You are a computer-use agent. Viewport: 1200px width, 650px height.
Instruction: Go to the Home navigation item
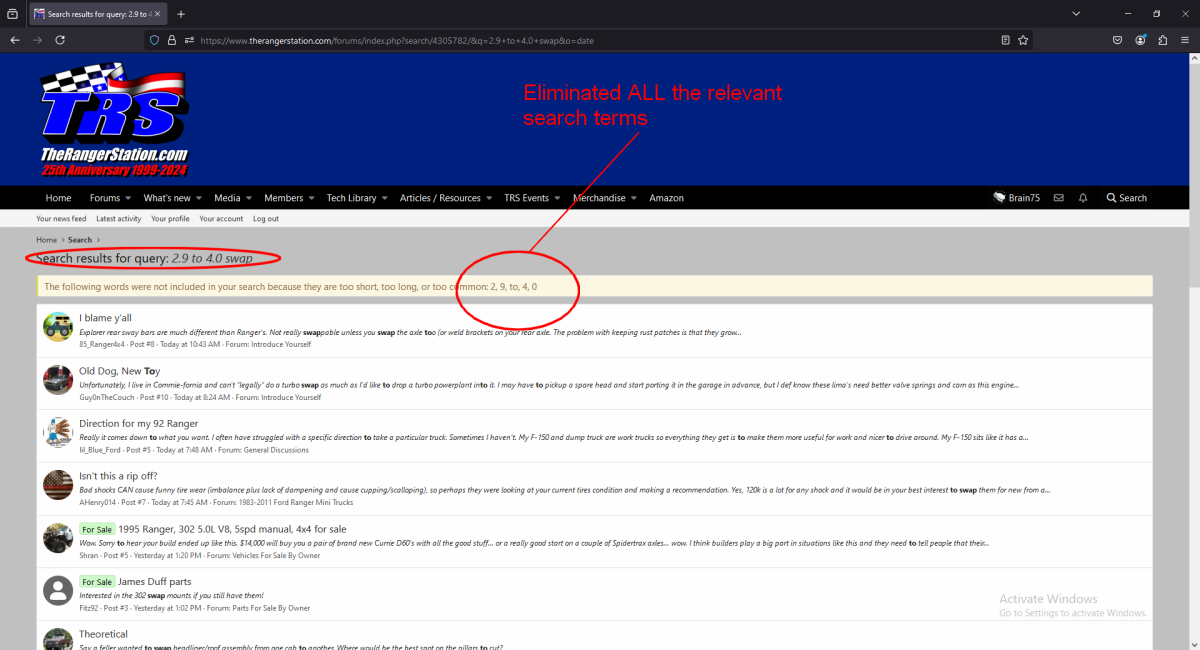pos(58,198)
